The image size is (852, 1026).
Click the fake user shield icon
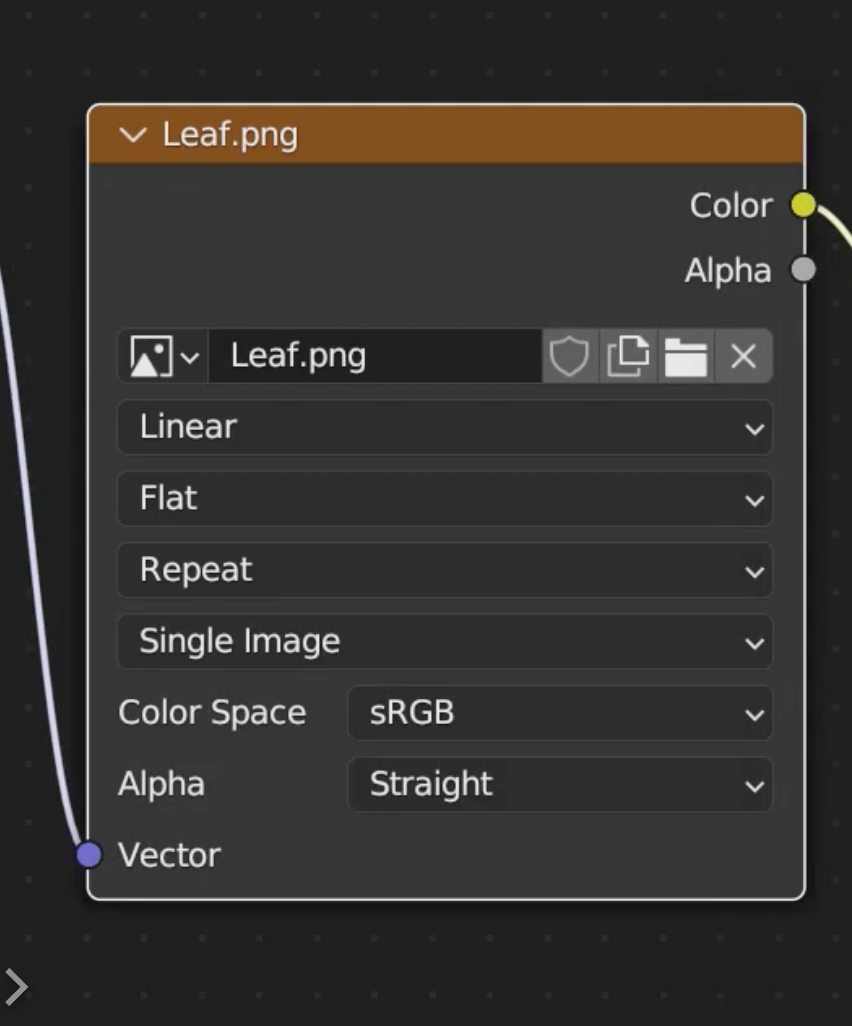click(x=569, y=356)
